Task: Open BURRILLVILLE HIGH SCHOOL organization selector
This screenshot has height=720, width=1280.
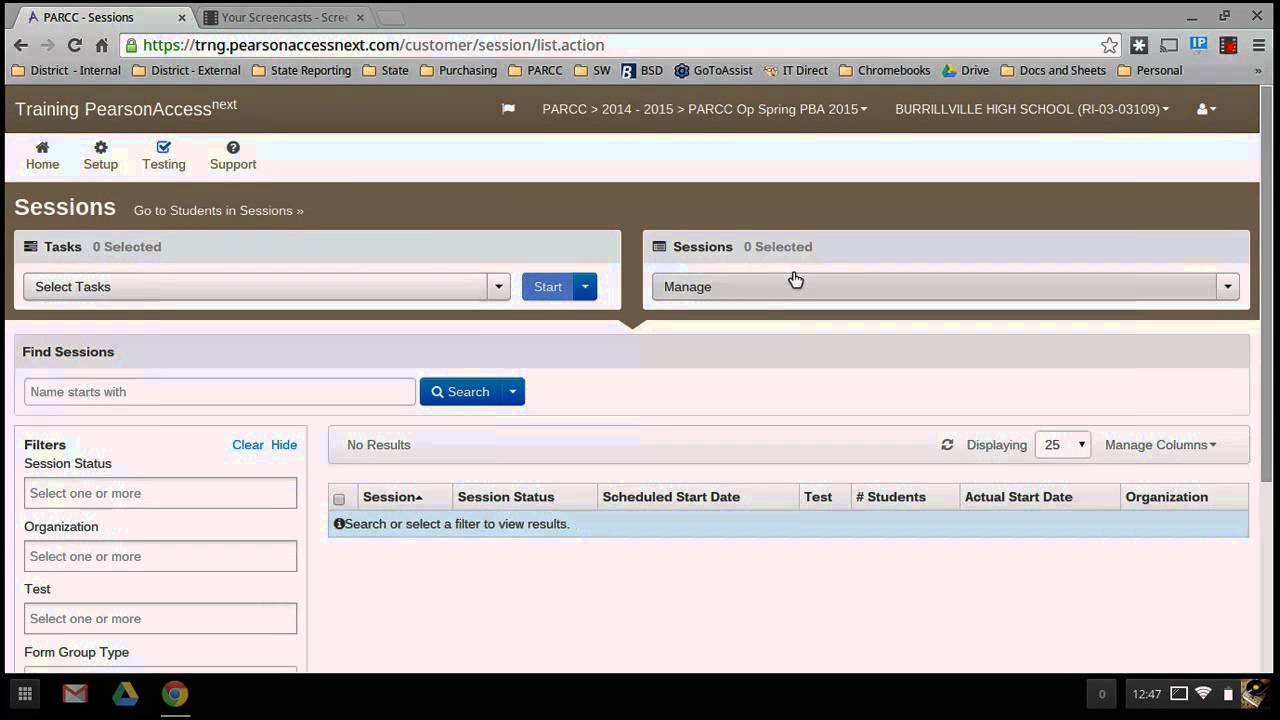Action: 1032,109
